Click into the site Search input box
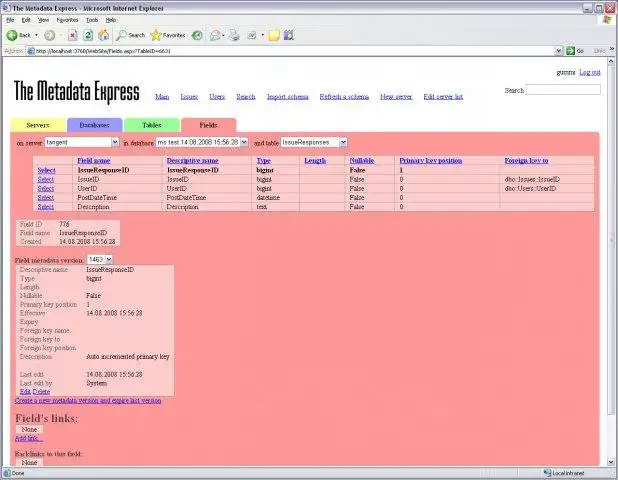The width and height of the screenshot is (618, 480). (x=563, y=90)
